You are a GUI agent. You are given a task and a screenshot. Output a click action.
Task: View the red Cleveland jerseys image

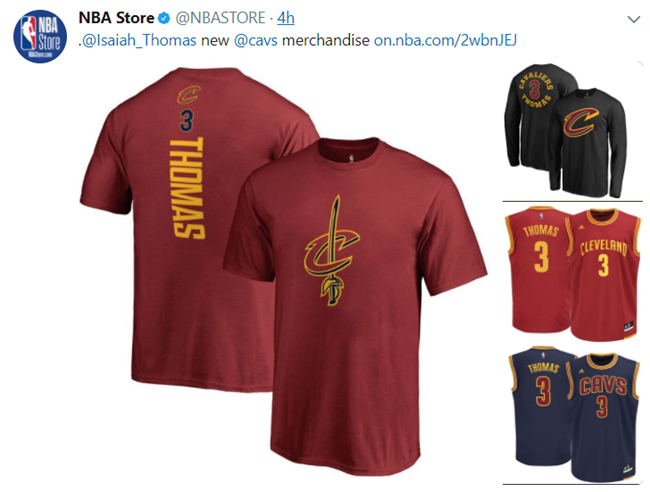click(x=572, y=273)
